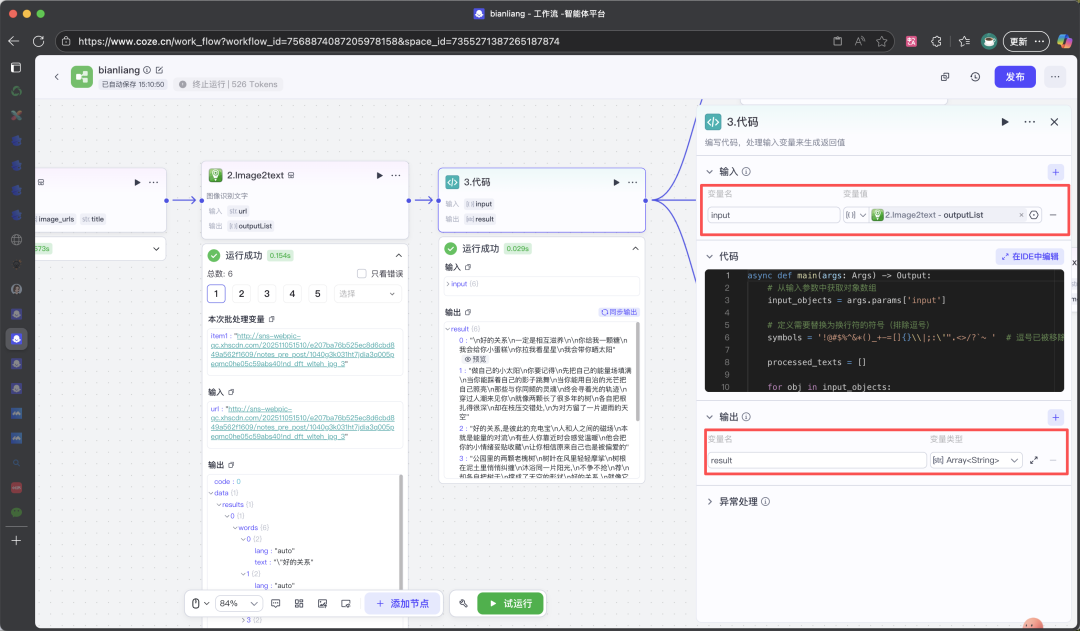Open code with 在IDE中编辑
Screen dimensions: 1080x631
click(1030, 256)
